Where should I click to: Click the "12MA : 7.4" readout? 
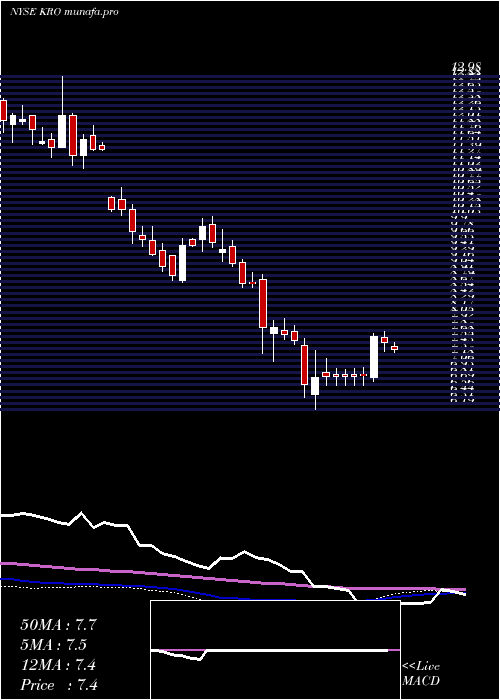coord(58,665)
